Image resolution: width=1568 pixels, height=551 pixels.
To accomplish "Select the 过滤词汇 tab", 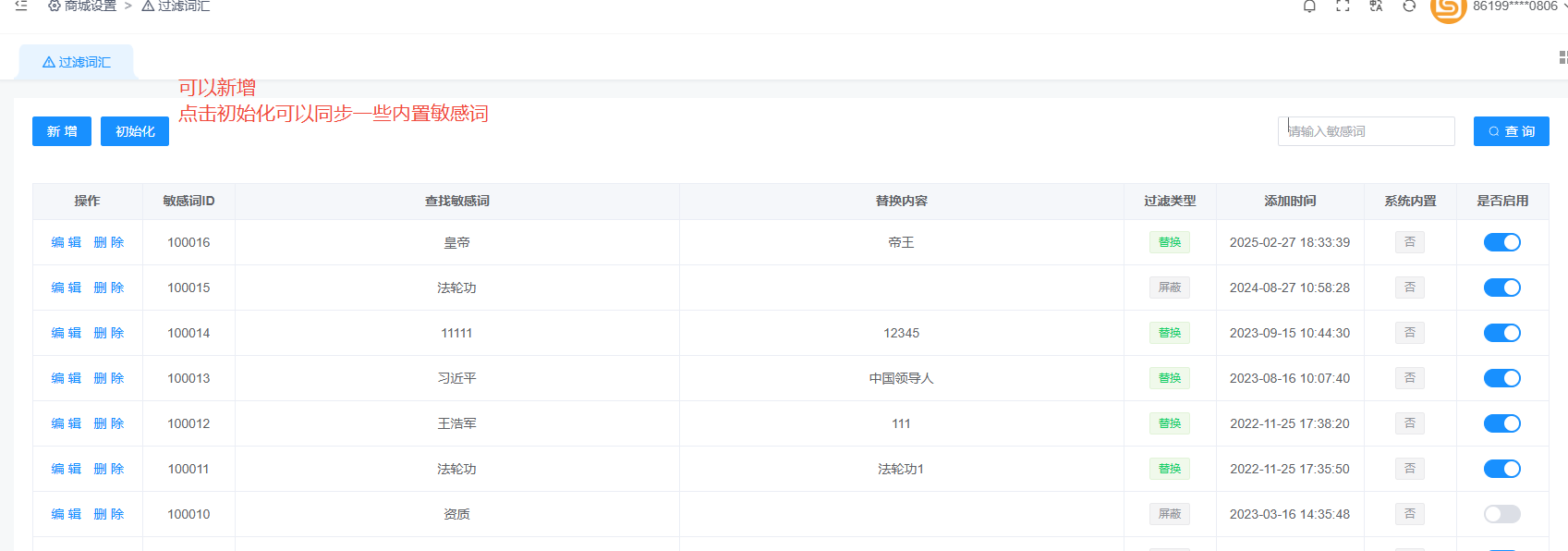I will pyautogui.click(x=77, y=62).
